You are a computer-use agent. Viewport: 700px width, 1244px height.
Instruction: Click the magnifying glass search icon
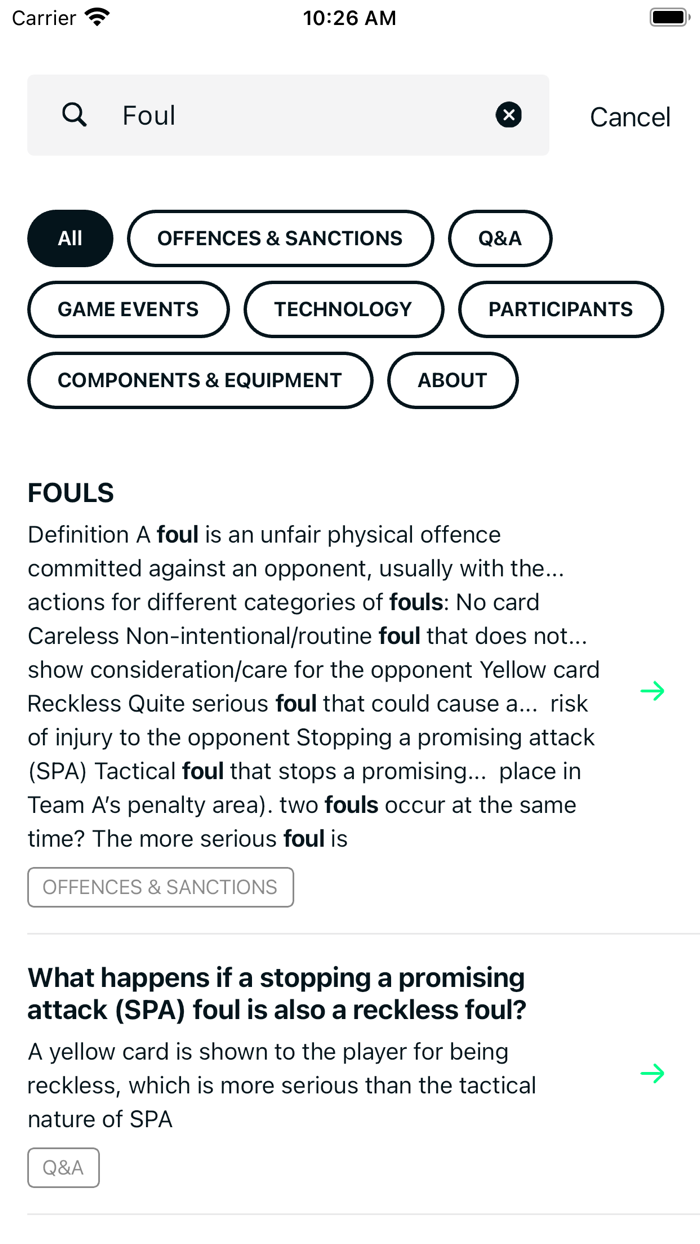74,115
